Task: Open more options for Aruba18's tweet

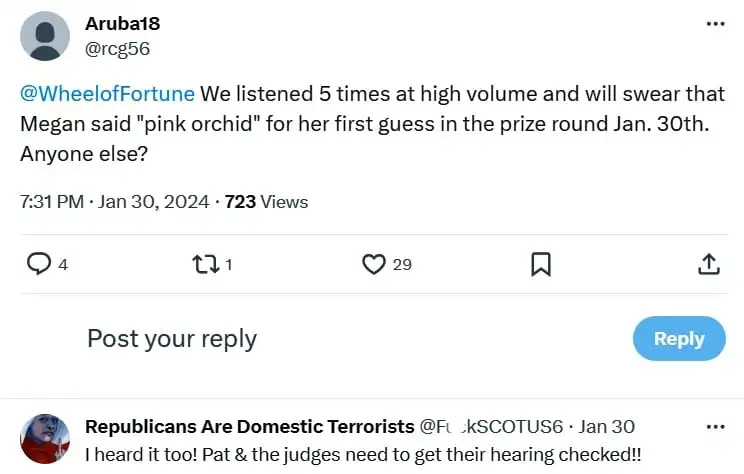Action: click(x=715, y=24)
